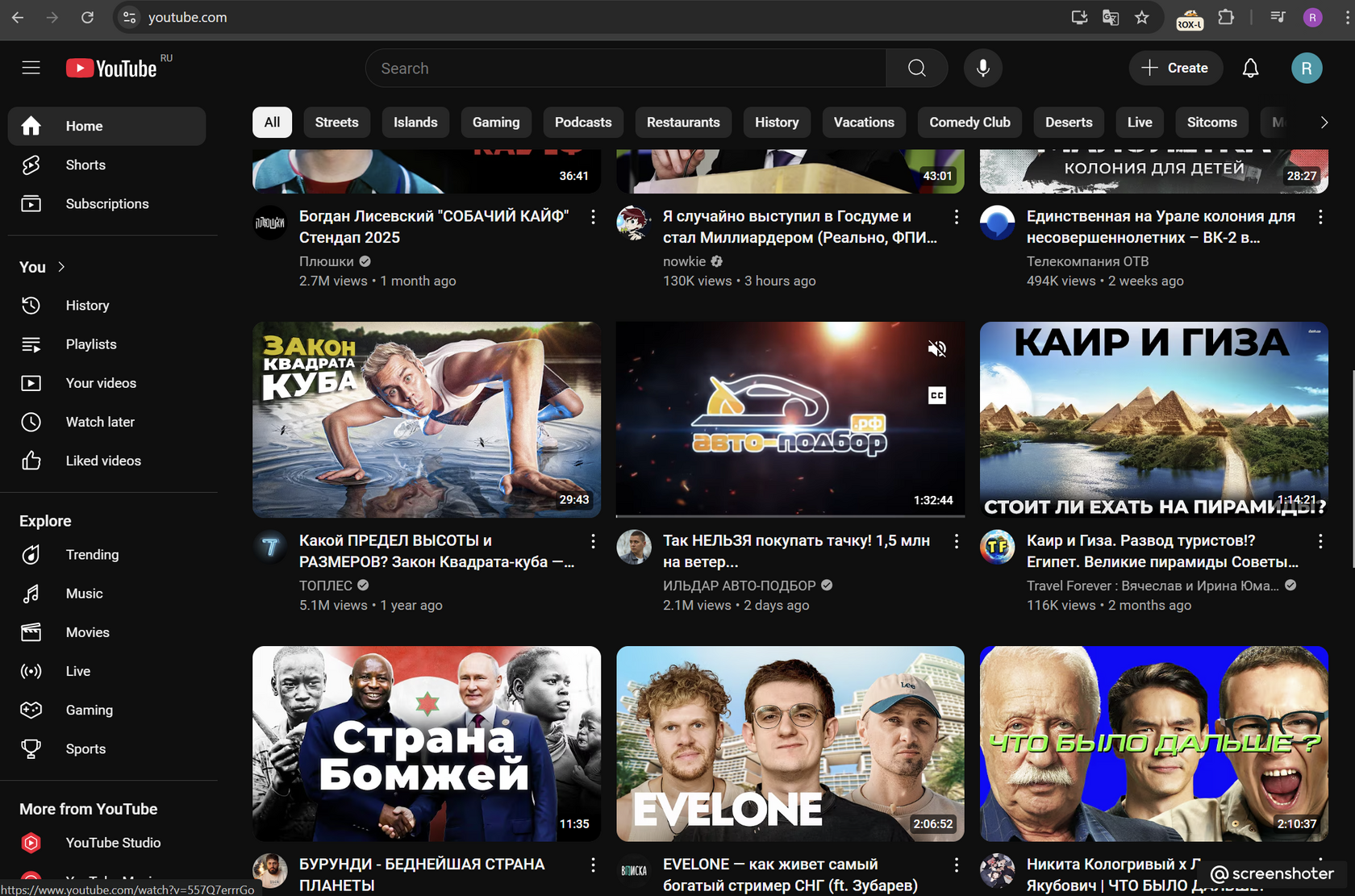Bookmark this page with star icon

1141,18
